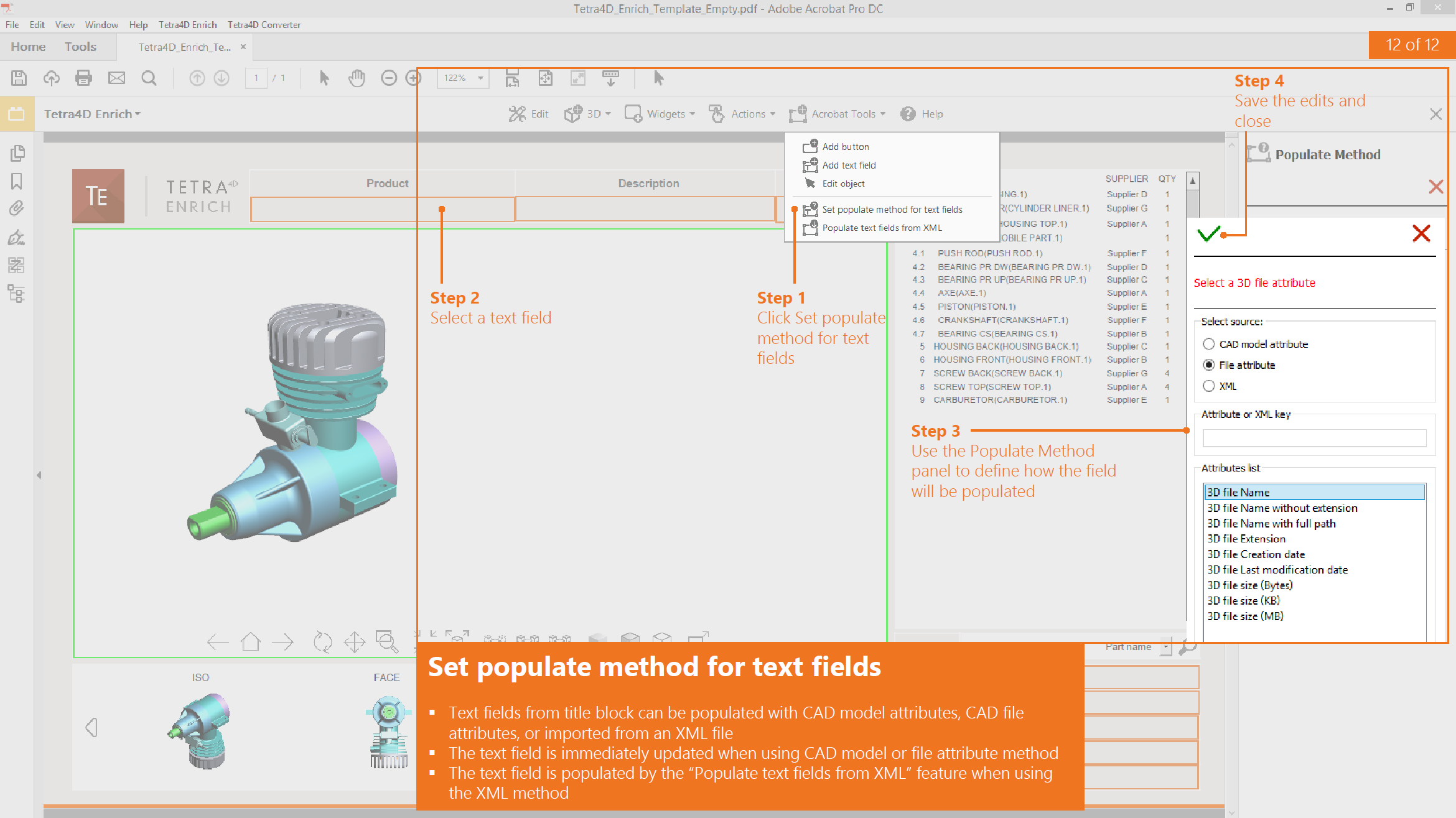1456x818 pixels.
Task: Cancel with the red X beside checkmark
Action: click(1422, 233)
